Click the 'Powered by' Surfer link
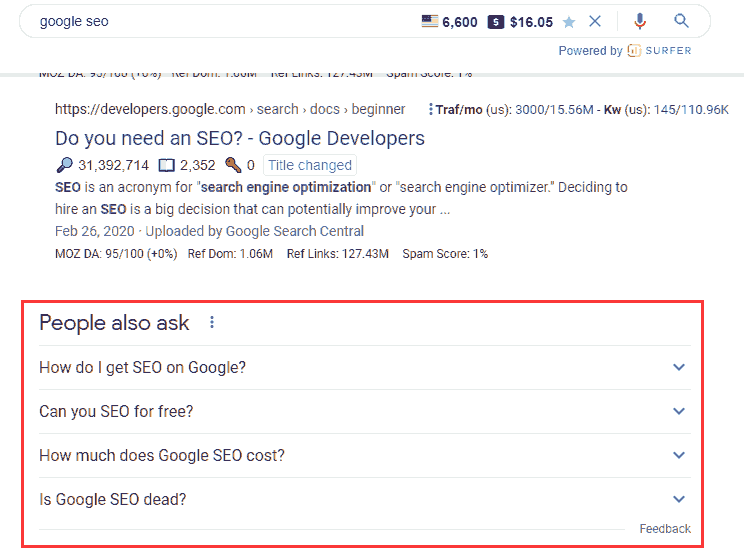Image resolution: width=744 pixels, height=557 pixels. point(624,51)
